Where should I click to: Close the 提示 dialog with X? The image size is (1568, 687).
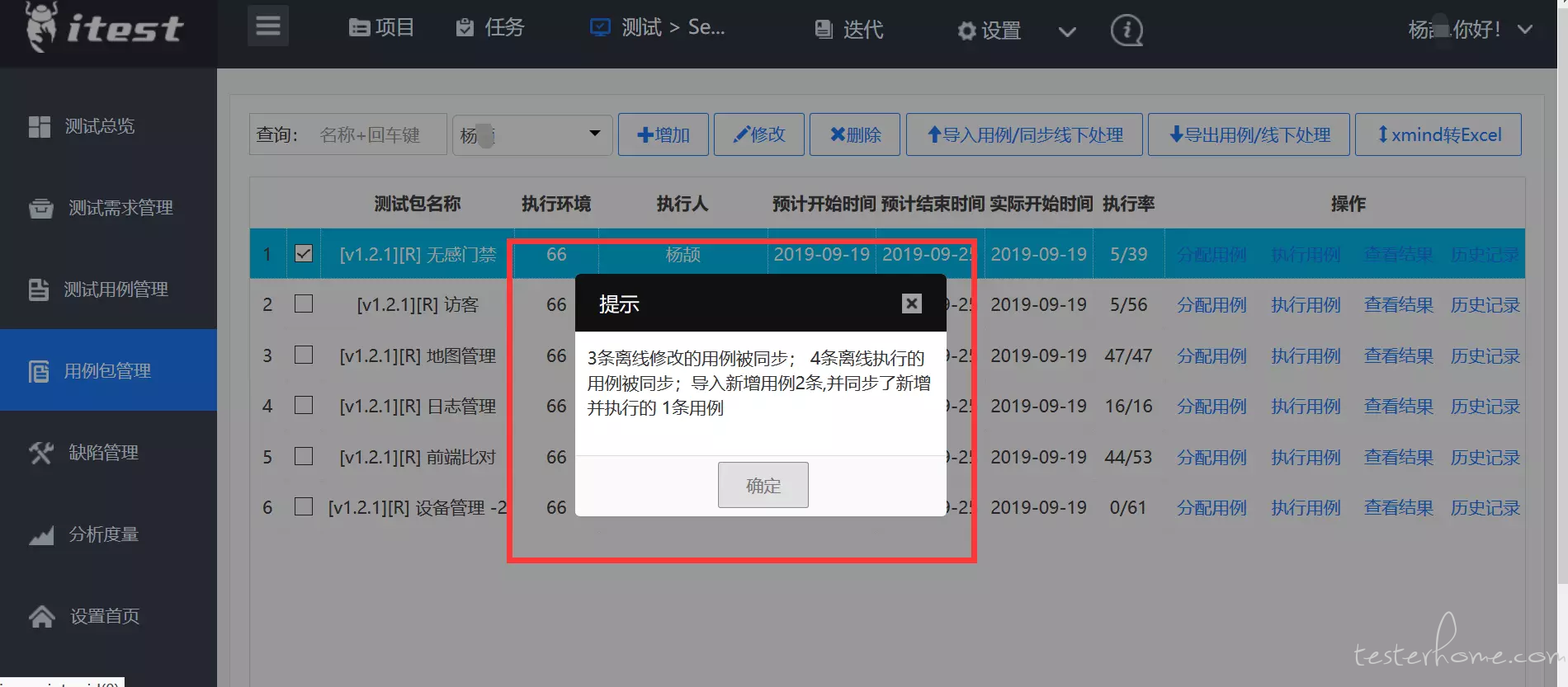[x=911, y=304]
